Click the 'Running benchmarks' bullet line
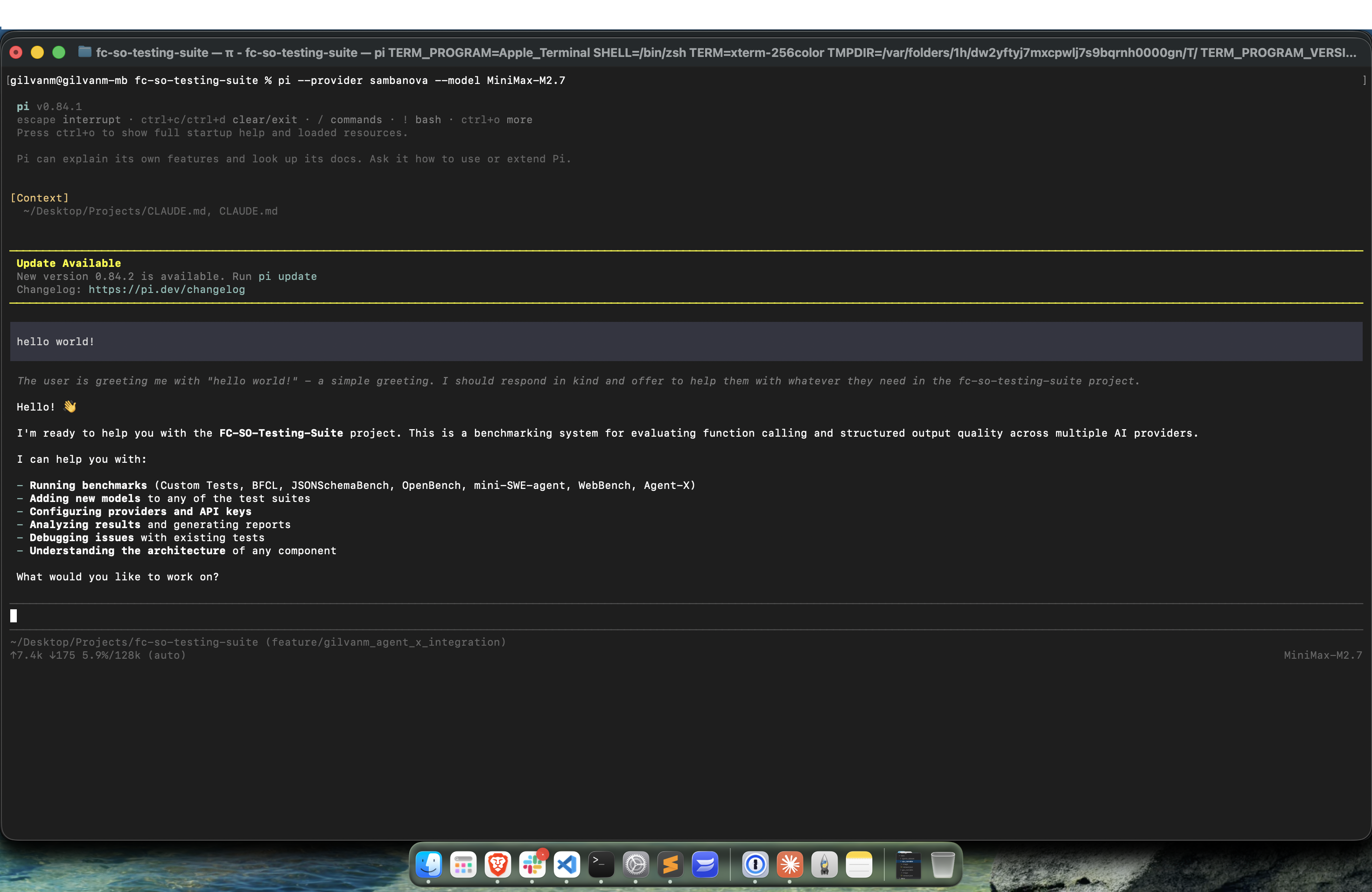This screenshot has width=1372, height=892. coord(356,485)
